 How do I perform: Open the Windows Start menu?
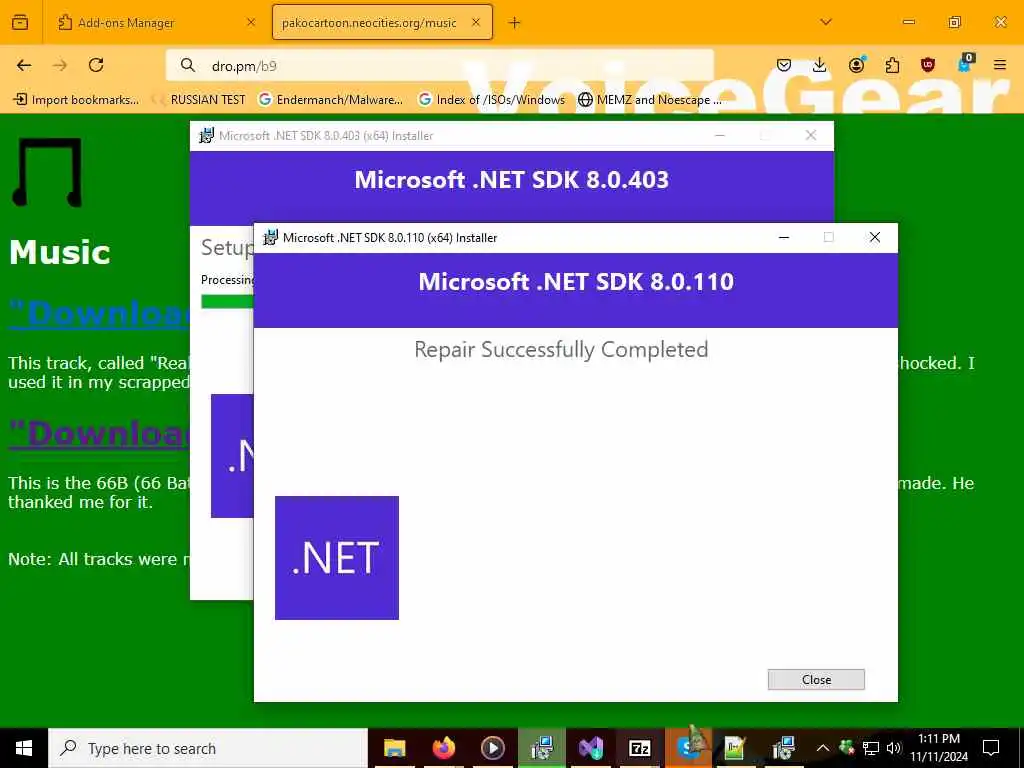[24, 748]
